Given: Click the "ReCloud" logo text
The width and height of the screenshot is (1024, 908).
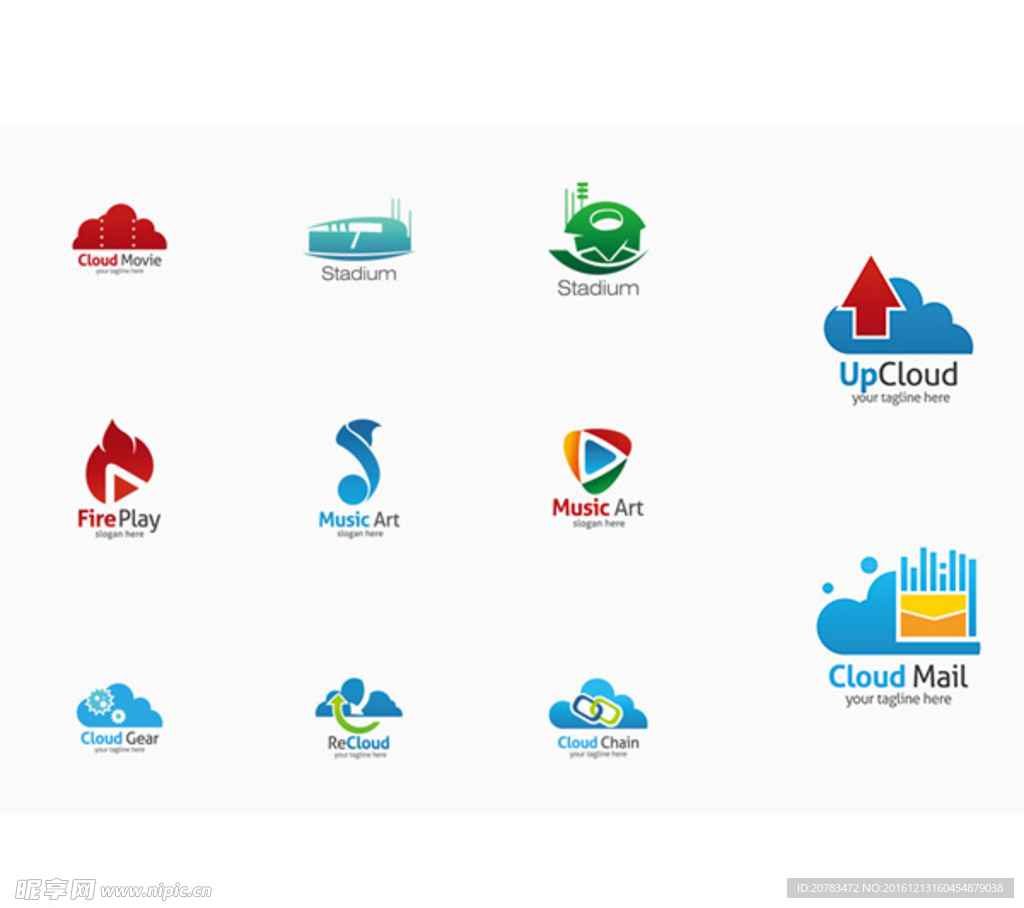Looking at the screenshot, I should [x=358, y=743].
